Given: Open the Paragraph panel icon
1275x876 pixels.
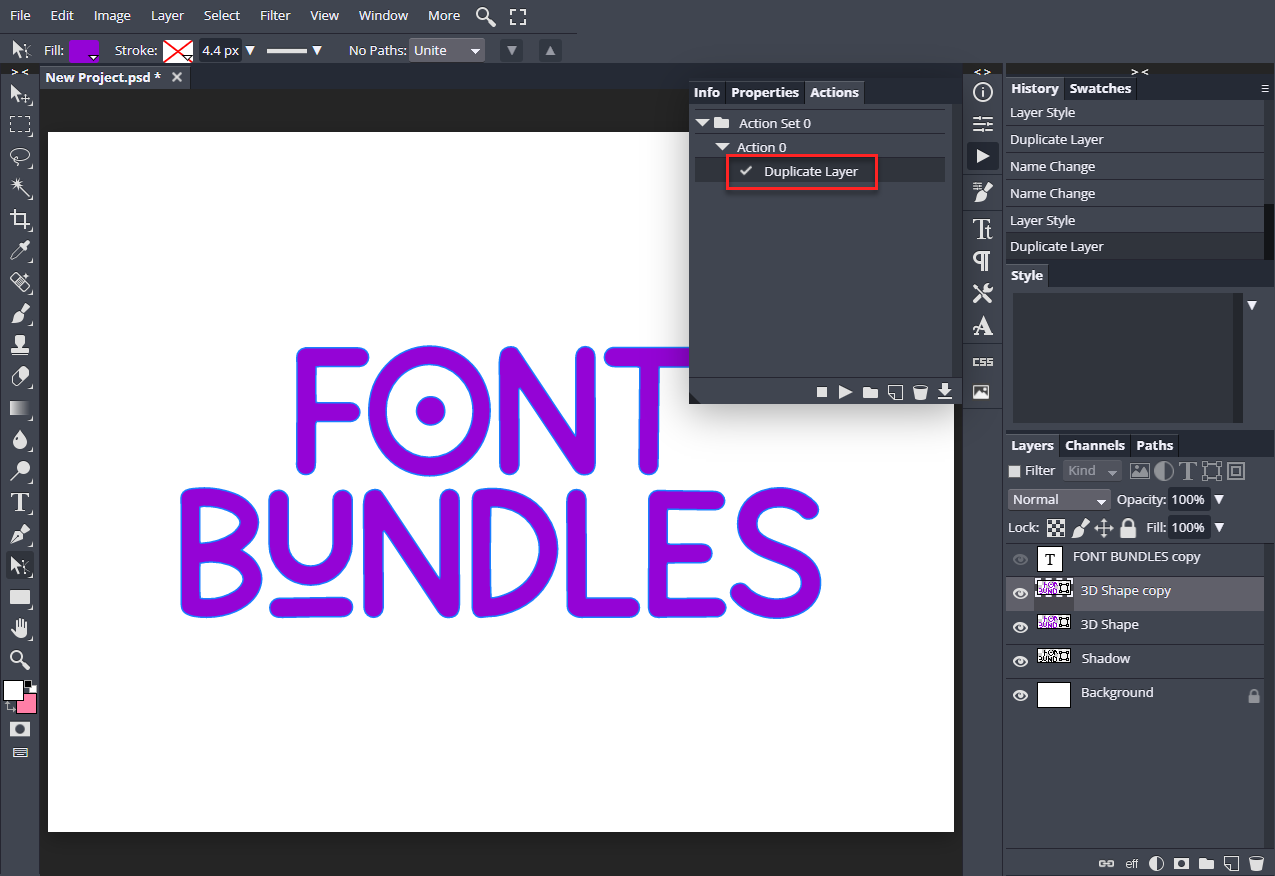Looking at the screenshot, I should 983,260.
